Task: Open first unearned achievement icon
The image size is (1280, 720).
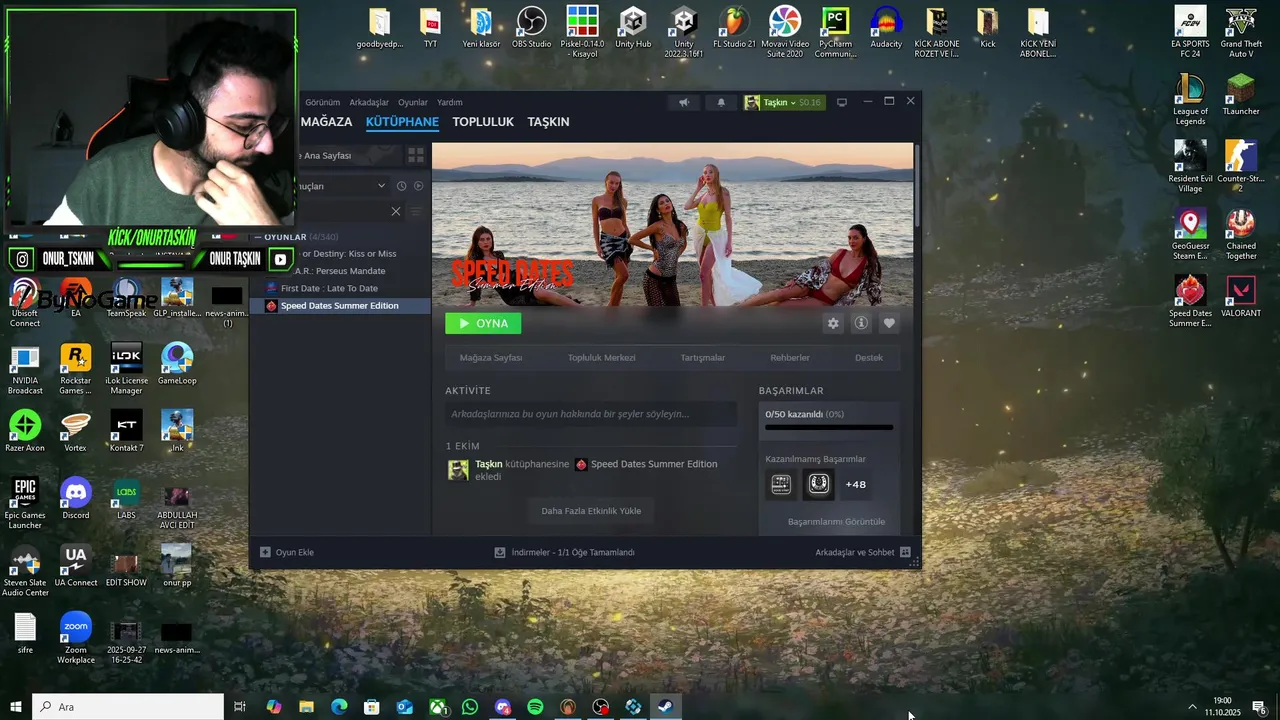Action: tap(781, 484)
